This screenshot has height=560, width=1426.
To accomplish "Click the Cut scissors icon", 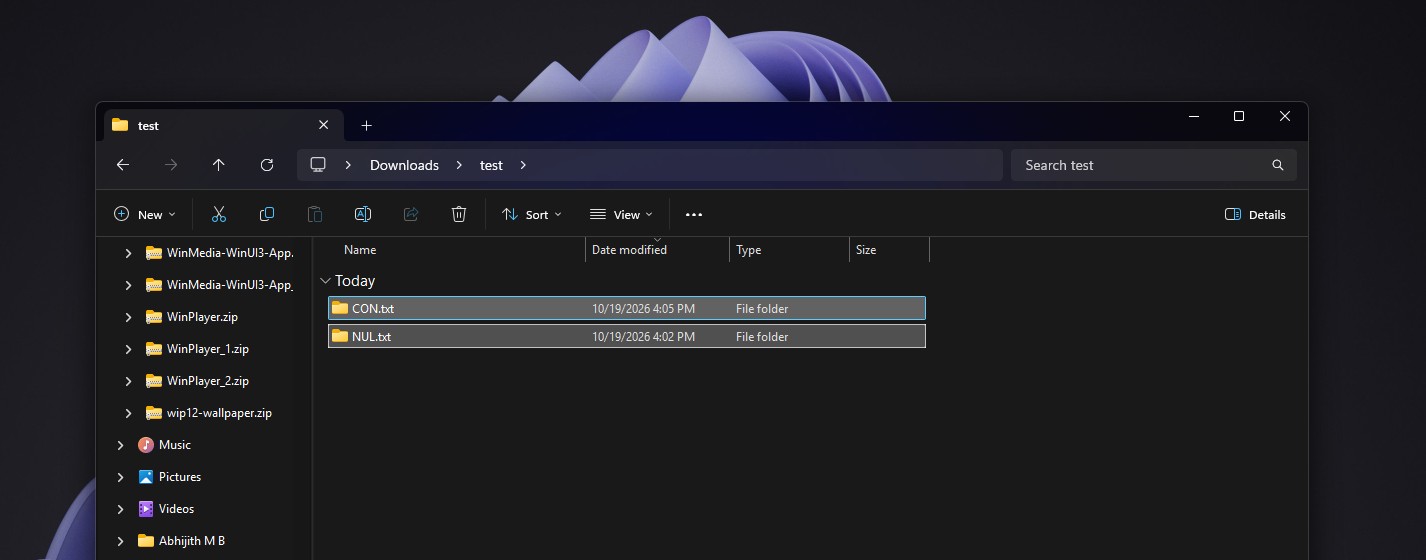I will tap(219, 214).
